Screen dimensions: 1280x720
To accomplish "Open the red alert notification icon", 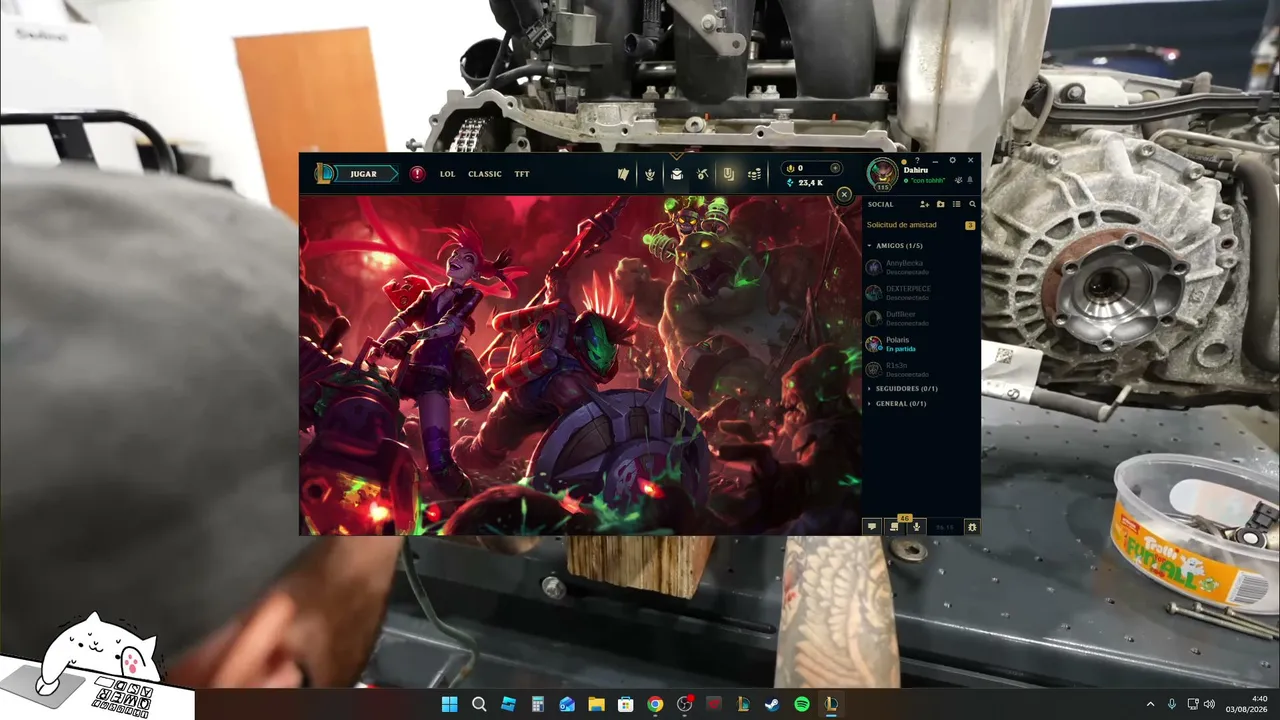I will click(417, 174).
